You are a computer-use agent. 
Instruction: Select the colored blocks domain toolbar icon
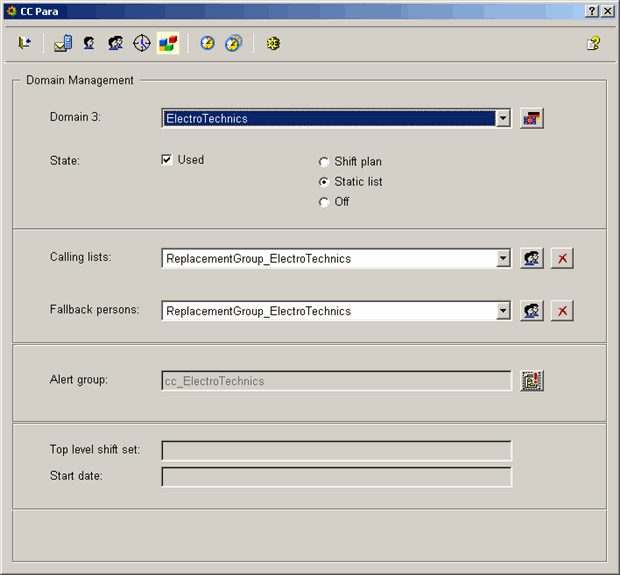point(168,43)
